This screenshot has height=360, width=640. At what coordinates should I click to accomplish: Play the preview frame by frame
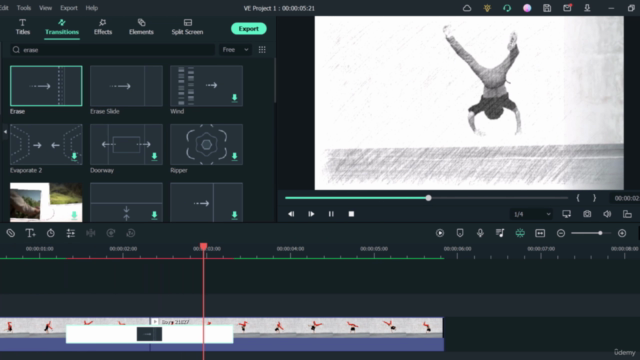point(311,214)
